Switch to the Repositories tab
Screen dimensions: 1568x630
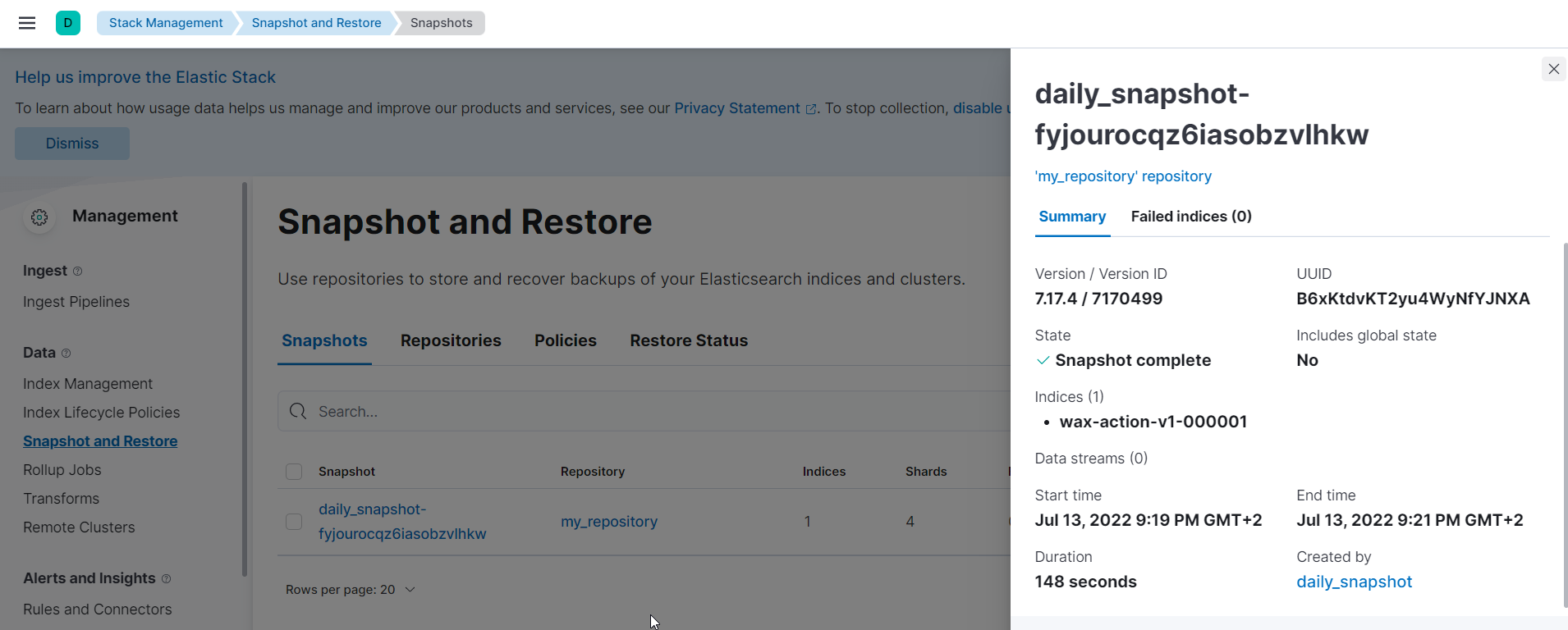click(451, 340)
